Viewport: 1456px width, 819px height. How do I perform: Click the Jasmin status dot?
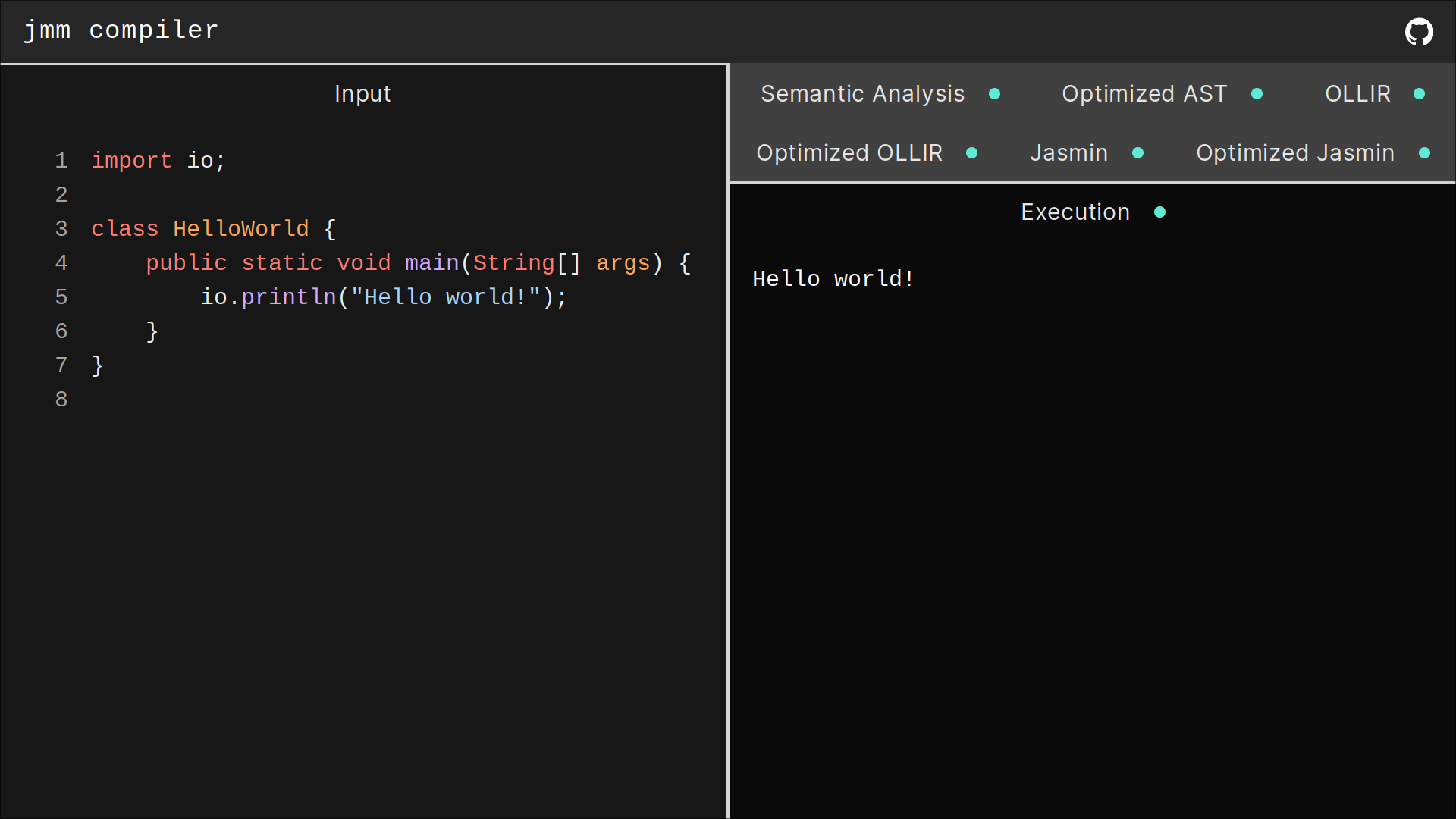tap(1137, 153)
